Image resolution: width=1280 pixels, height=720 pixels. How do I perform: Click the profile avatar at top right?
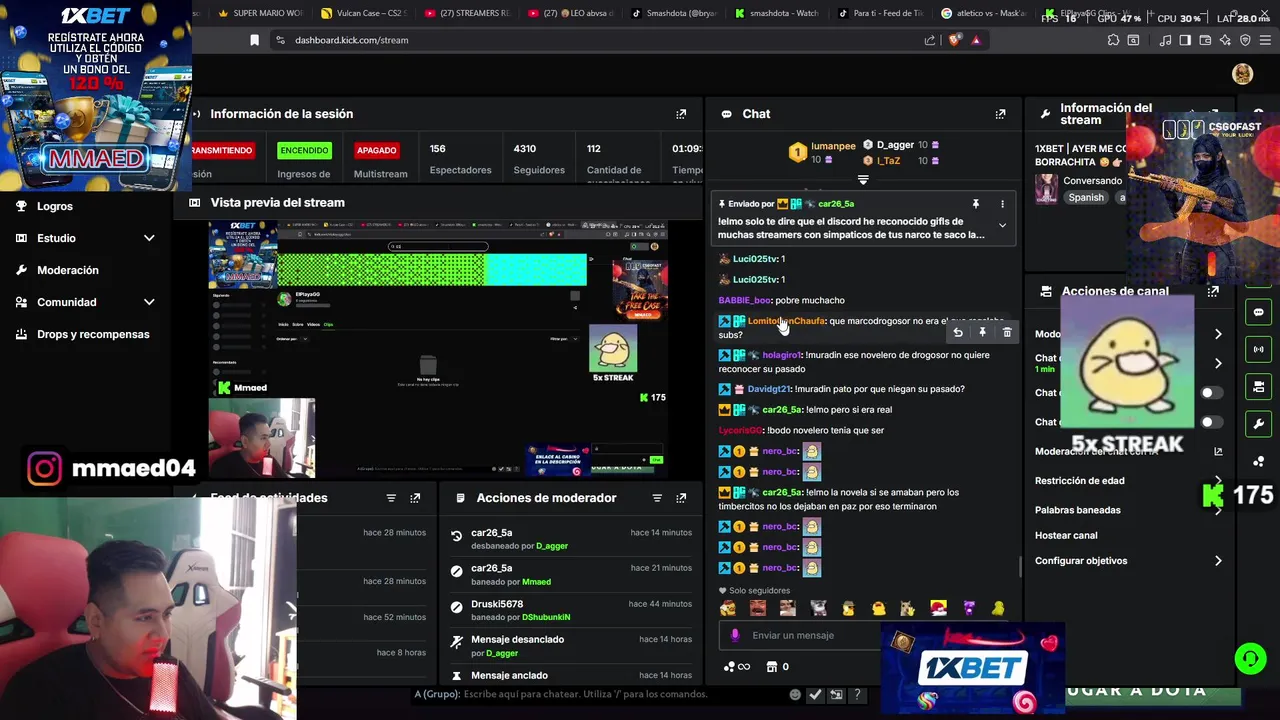pos(1243,74)
